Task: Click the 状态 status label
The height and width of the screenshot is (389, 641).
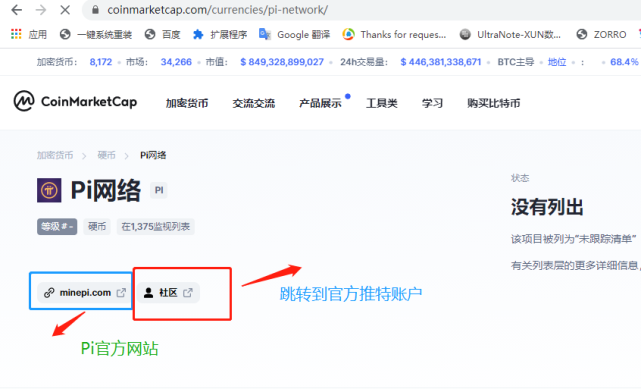Action: [x=520, y=178]
